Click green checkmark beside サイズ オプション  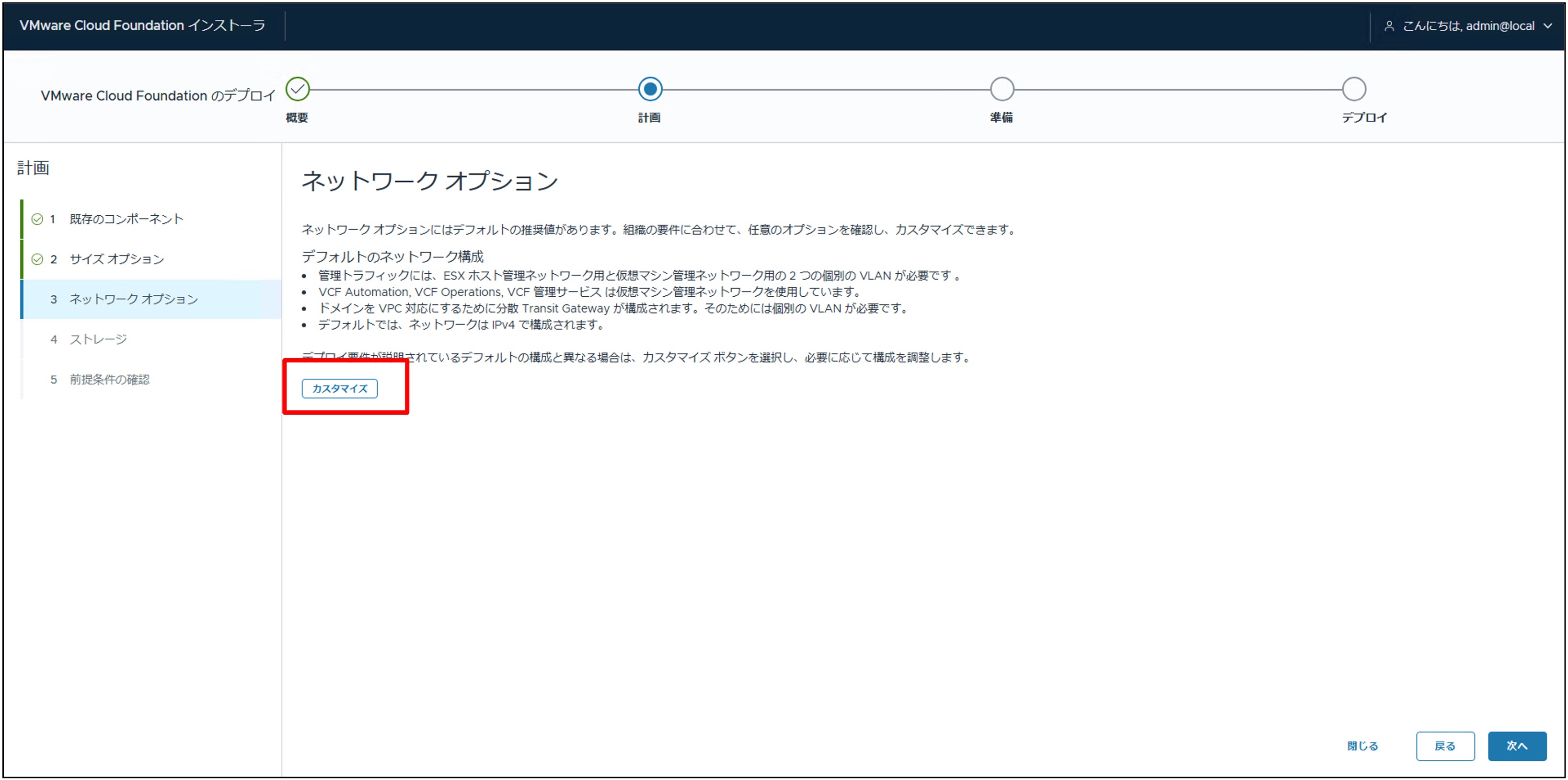pos(37,259)
